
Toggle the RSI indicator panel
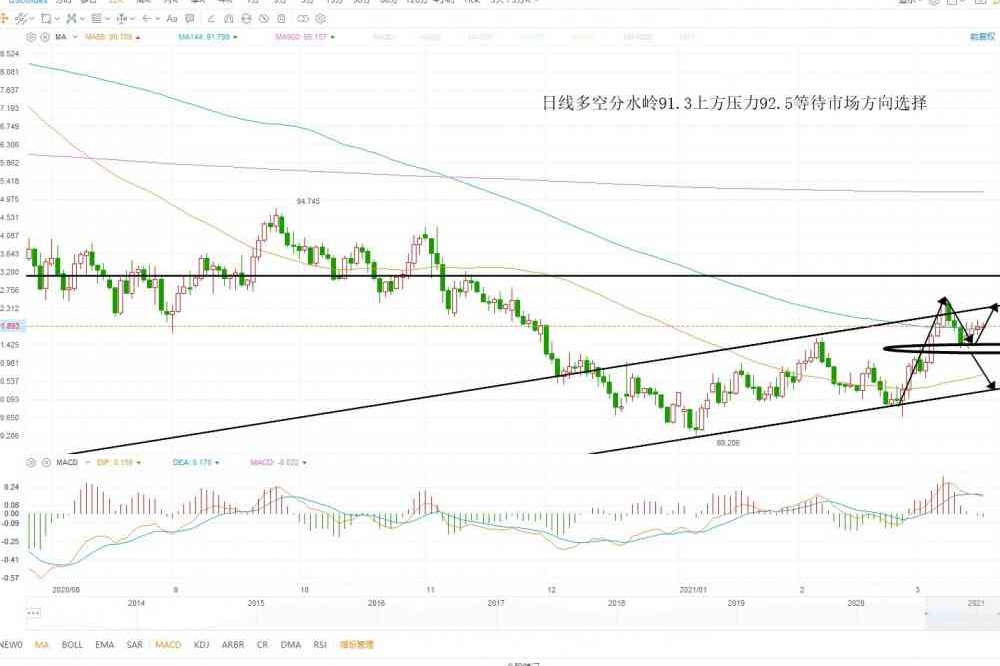(320, 645)
